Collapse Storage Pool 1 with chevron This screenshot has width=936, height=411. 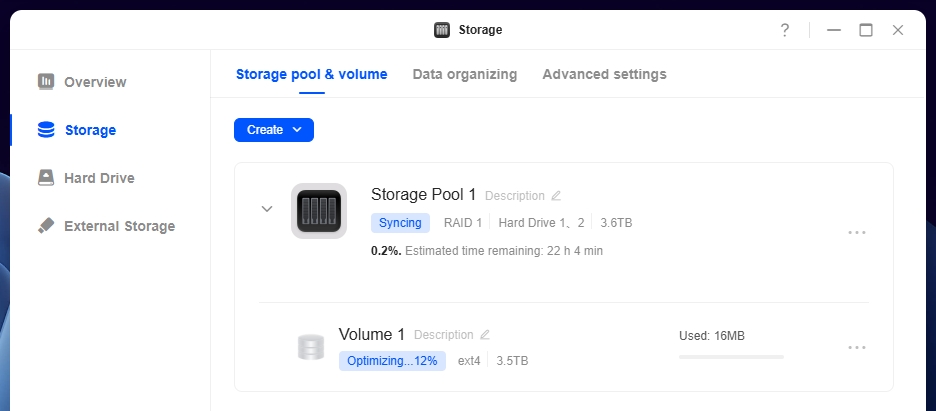coord(267,209)
